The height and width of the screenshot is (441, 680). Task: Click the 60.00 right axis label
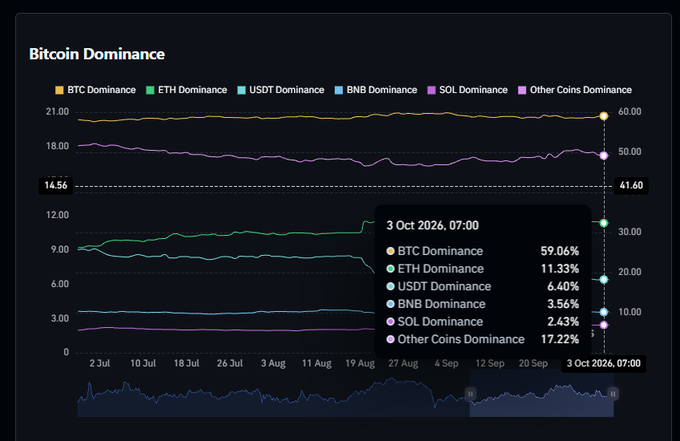coord(630,112)
